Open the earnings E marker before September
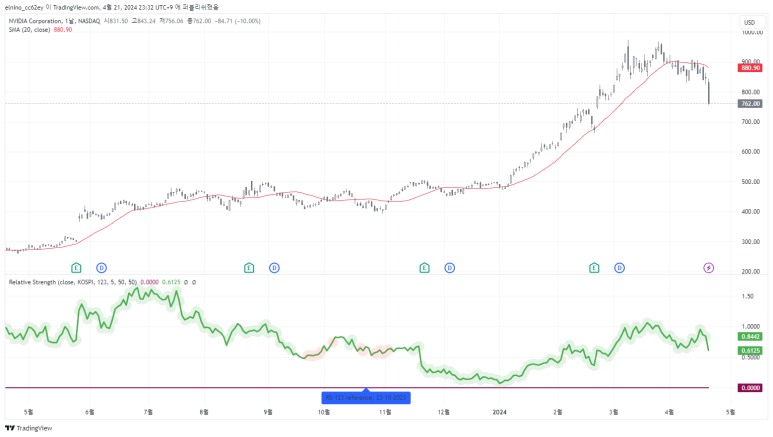Image resolution: width=773 pixels, height=437 pixels. [249, 268]
